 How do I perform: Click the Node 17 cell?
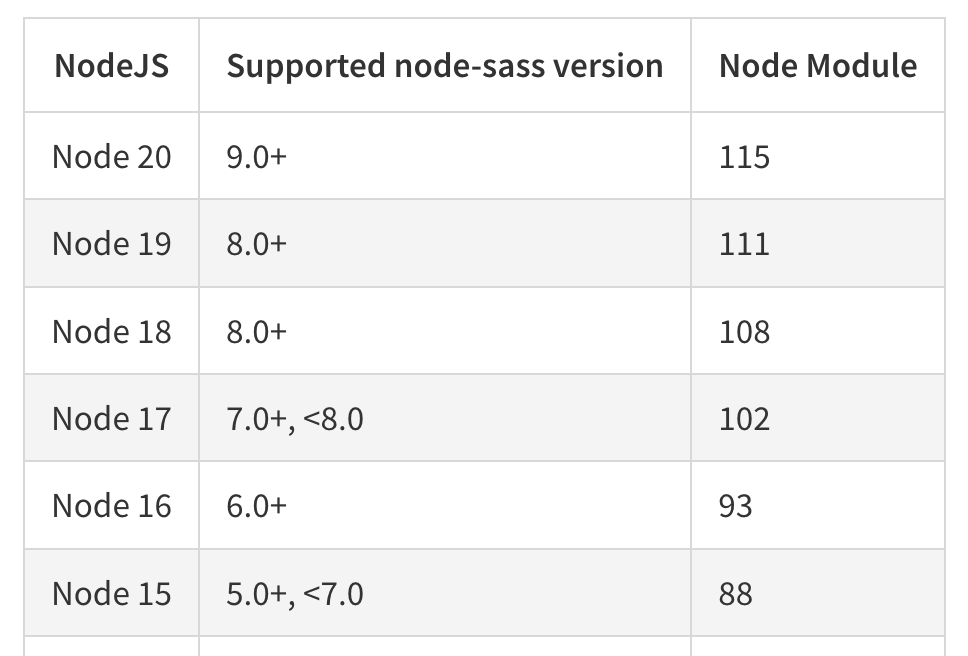(x=112, y=418)
